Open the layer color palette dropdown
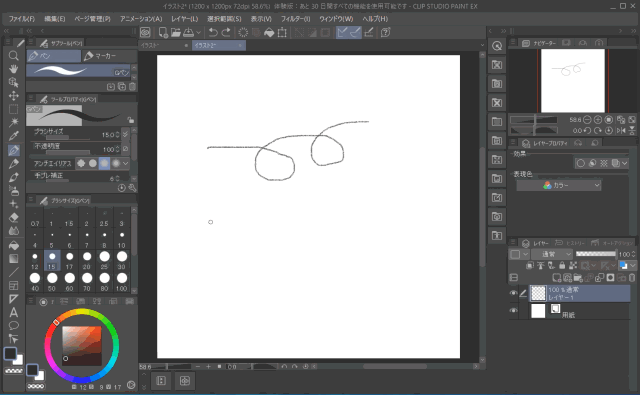The height and width of the screenshot is (395, 640). [633, 266]
